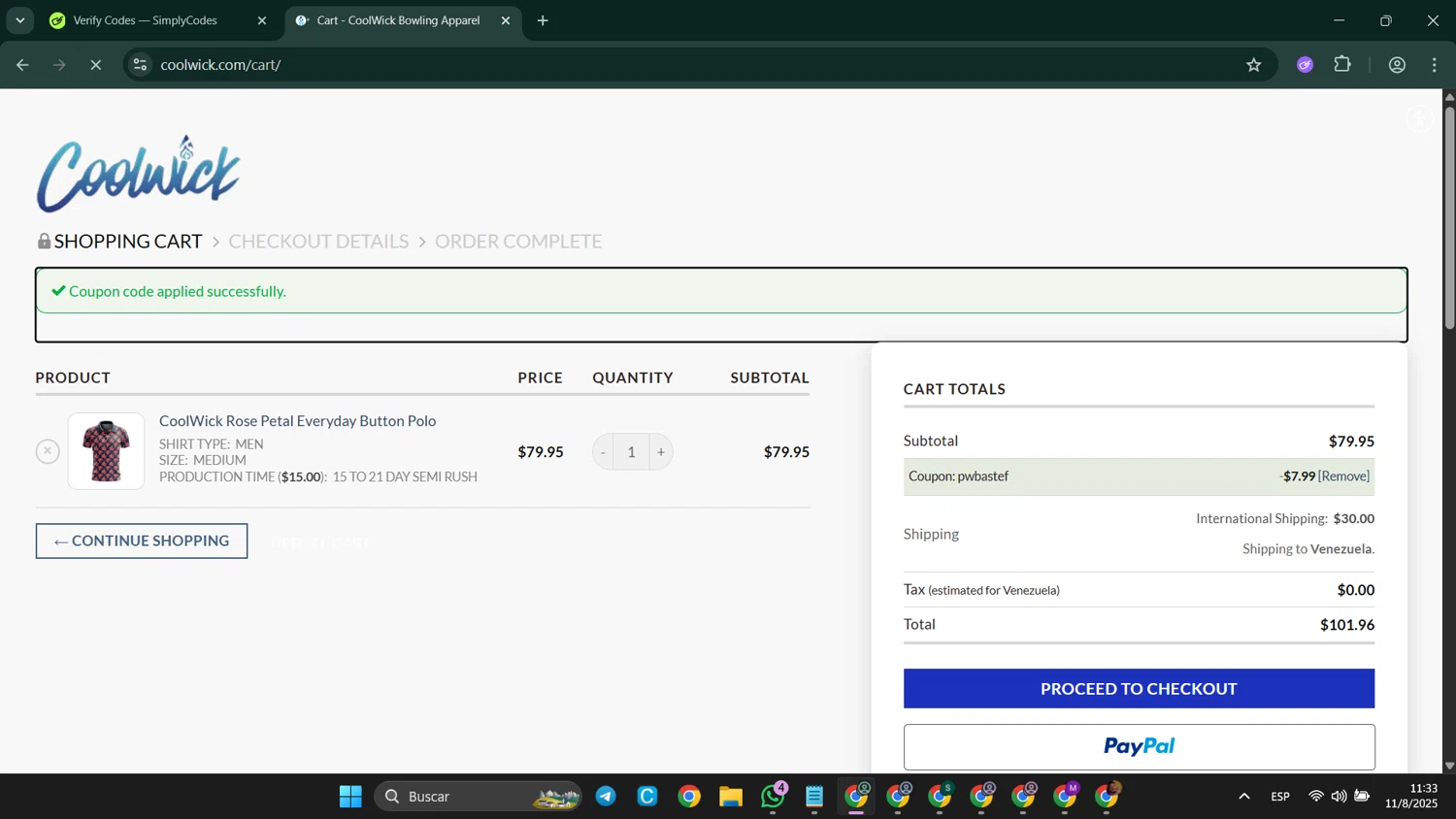Go to the Order Complete step
1456x819 pixels.
[x=518, y=241]
